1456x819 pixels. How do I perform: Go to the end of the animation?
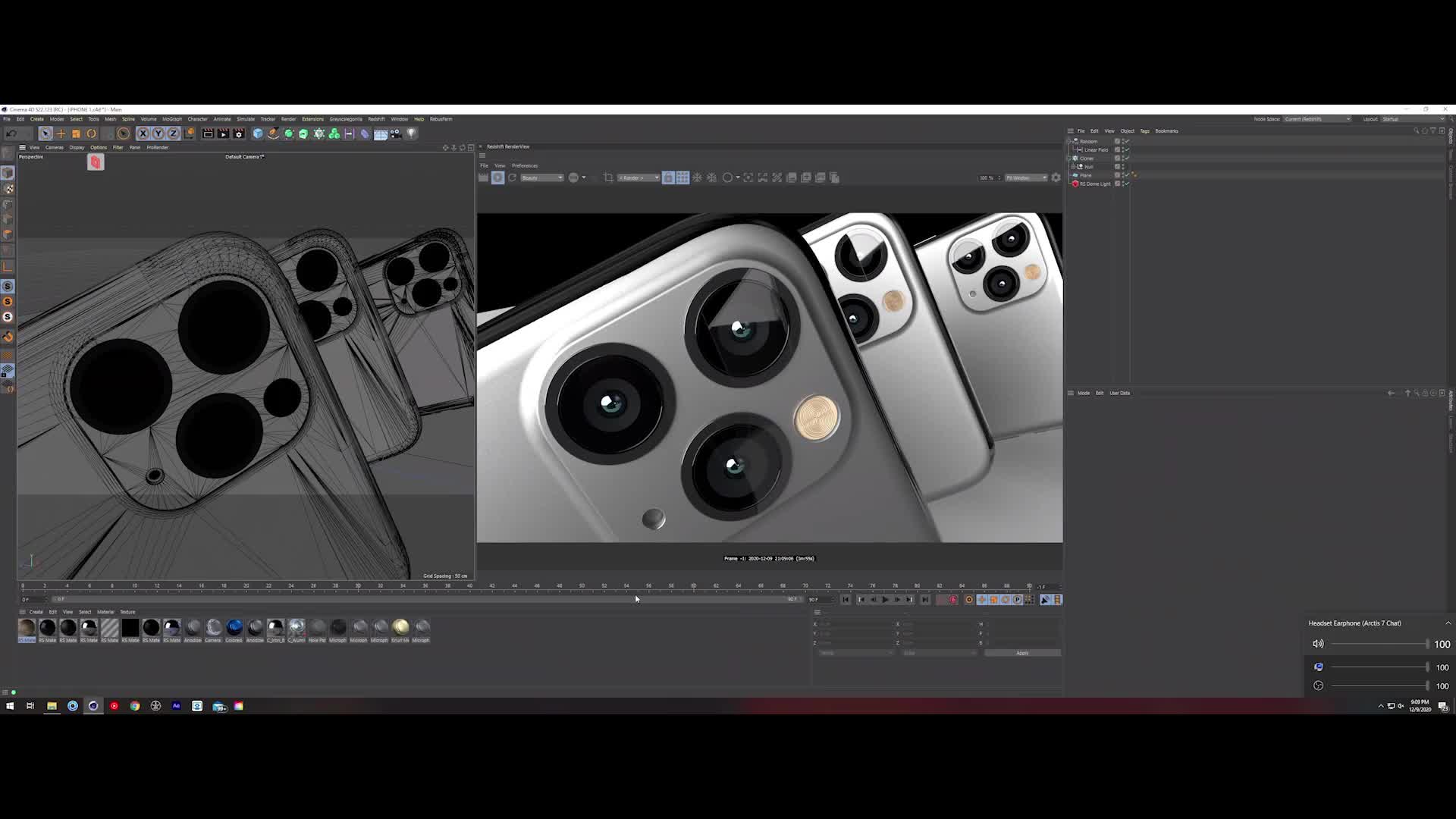[924, 600]
